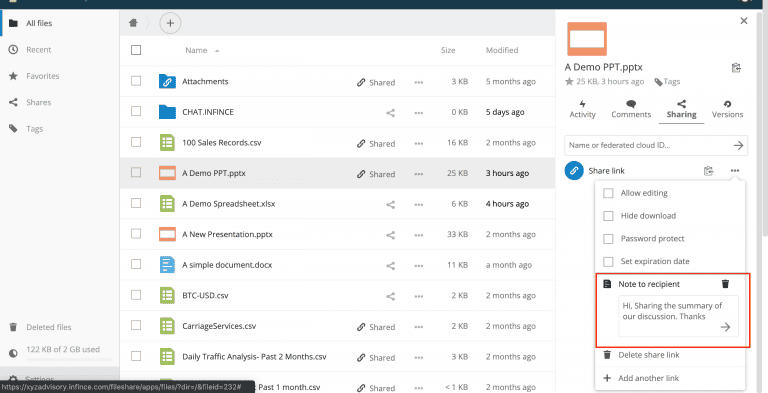This screenshot has height=393, width=768.
Task: Enable the Password protect checkbox
Action: (608, 239)
